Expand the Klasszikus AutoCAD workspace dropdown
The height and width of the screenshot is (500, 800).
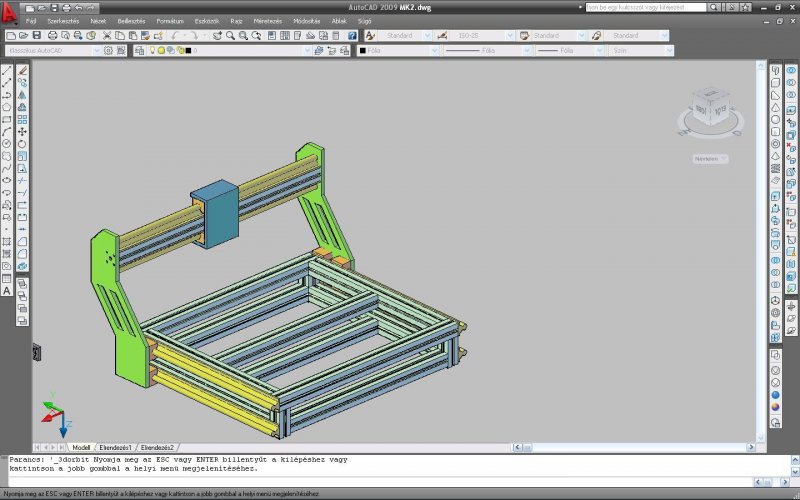click(x=96, y=51)
